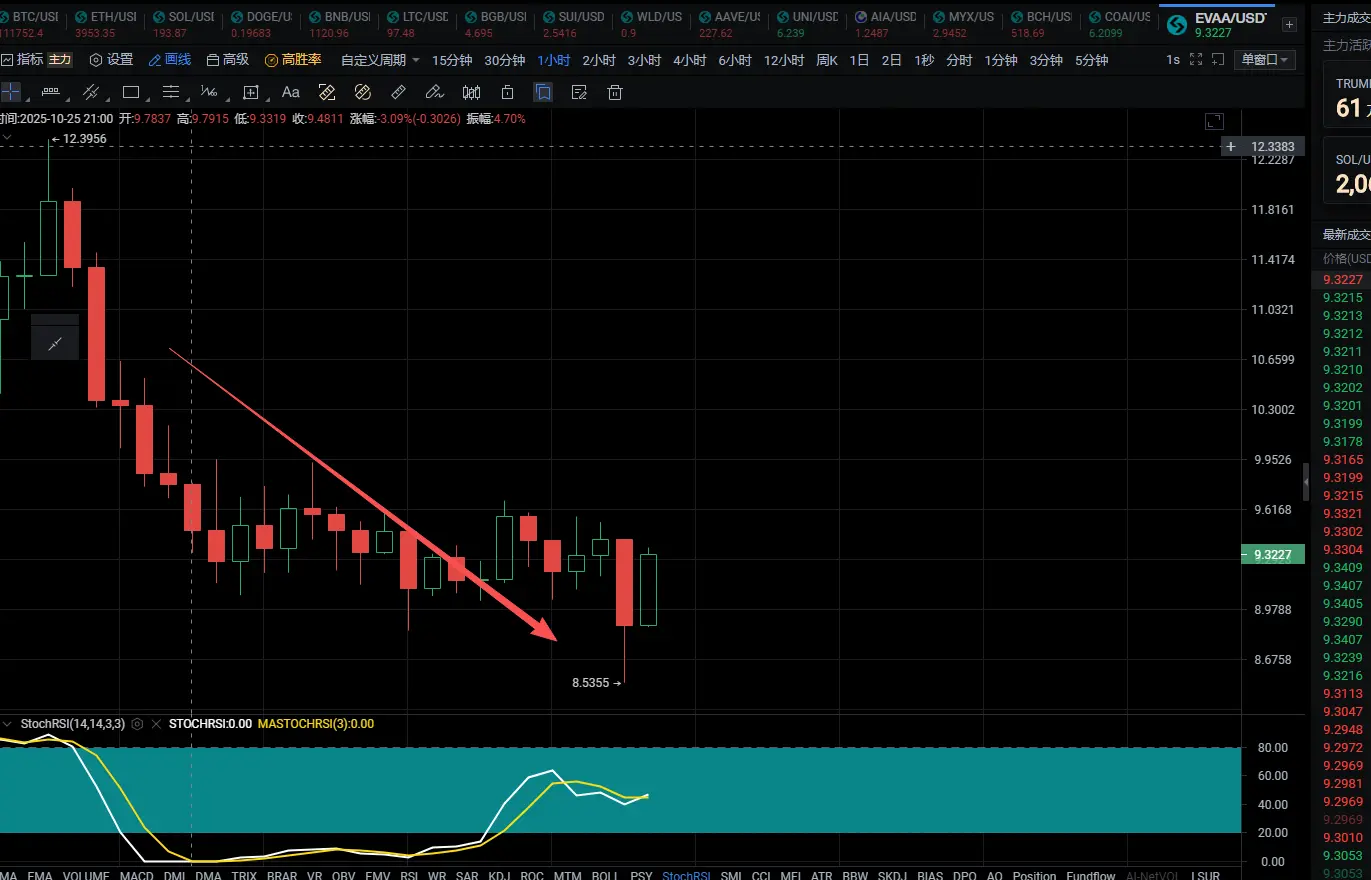Open the SOL/USD symbol tab
The width and height of the screenshot is (1371, 880).
click(x=186, y=24)
